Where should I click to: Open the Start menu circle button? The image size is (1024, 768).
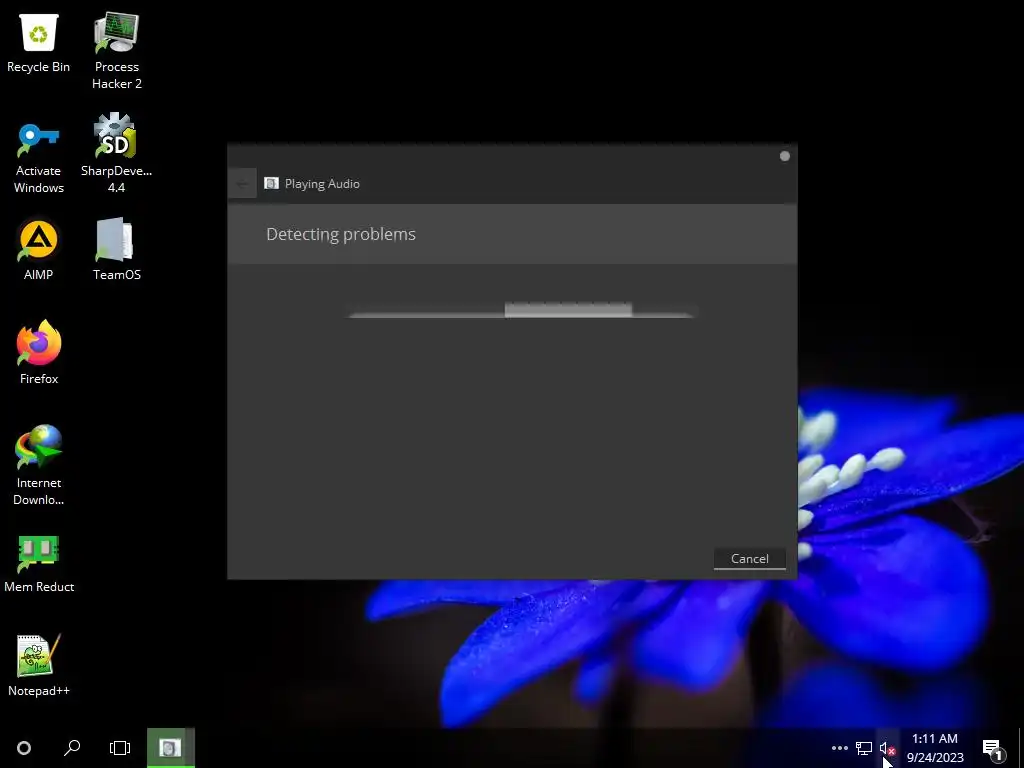(24, 748)
